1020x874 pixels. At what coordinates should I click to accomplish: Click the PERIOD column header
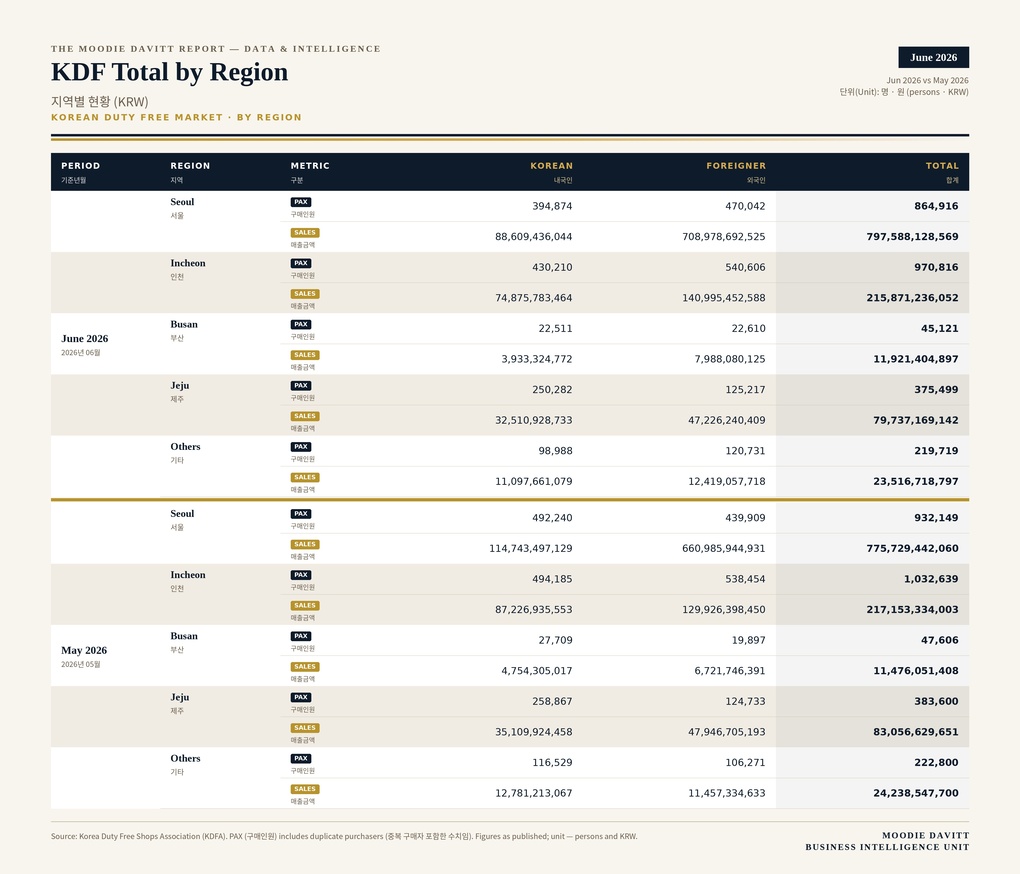click(x=81, y=166)
